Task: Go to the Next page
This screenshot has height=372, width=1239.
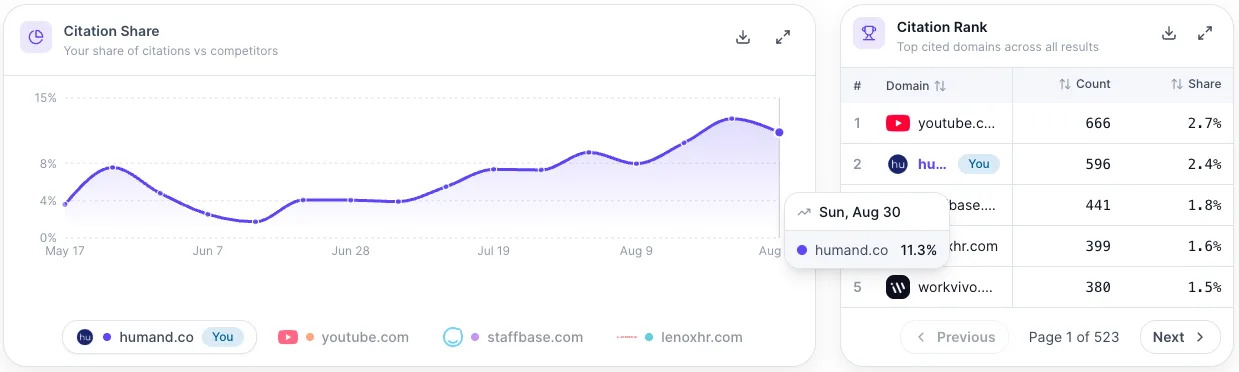Action: tap(1180, 337)
